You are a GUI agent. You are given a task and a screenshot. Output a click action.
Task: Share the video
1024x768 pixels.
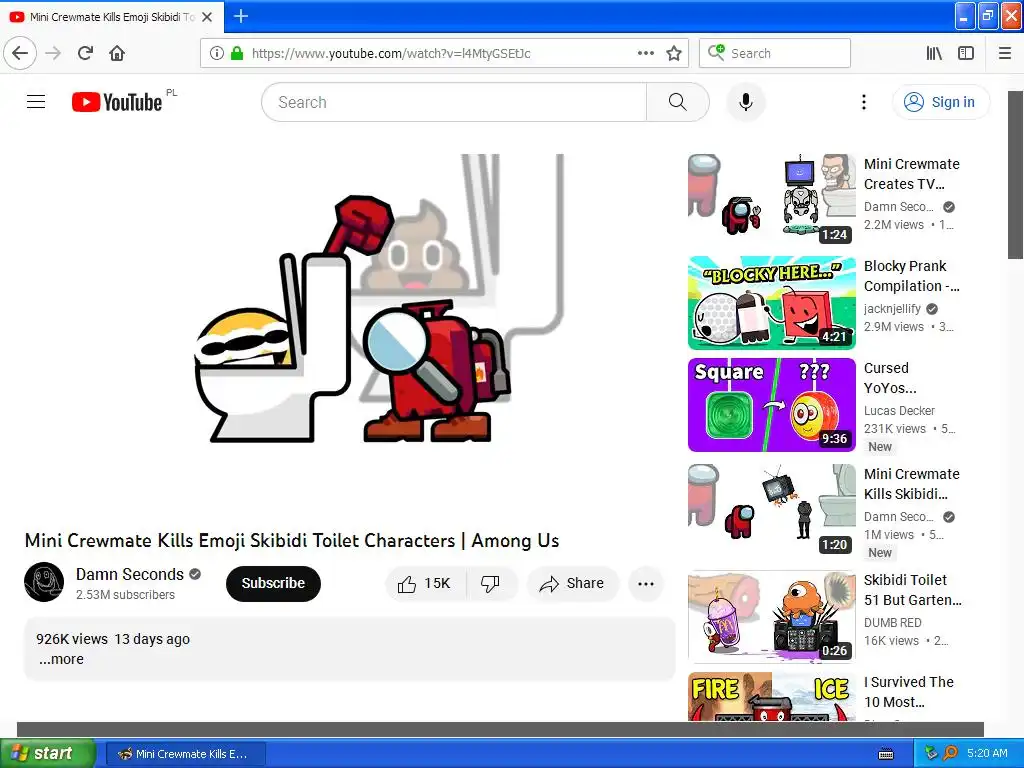point(572,583)
